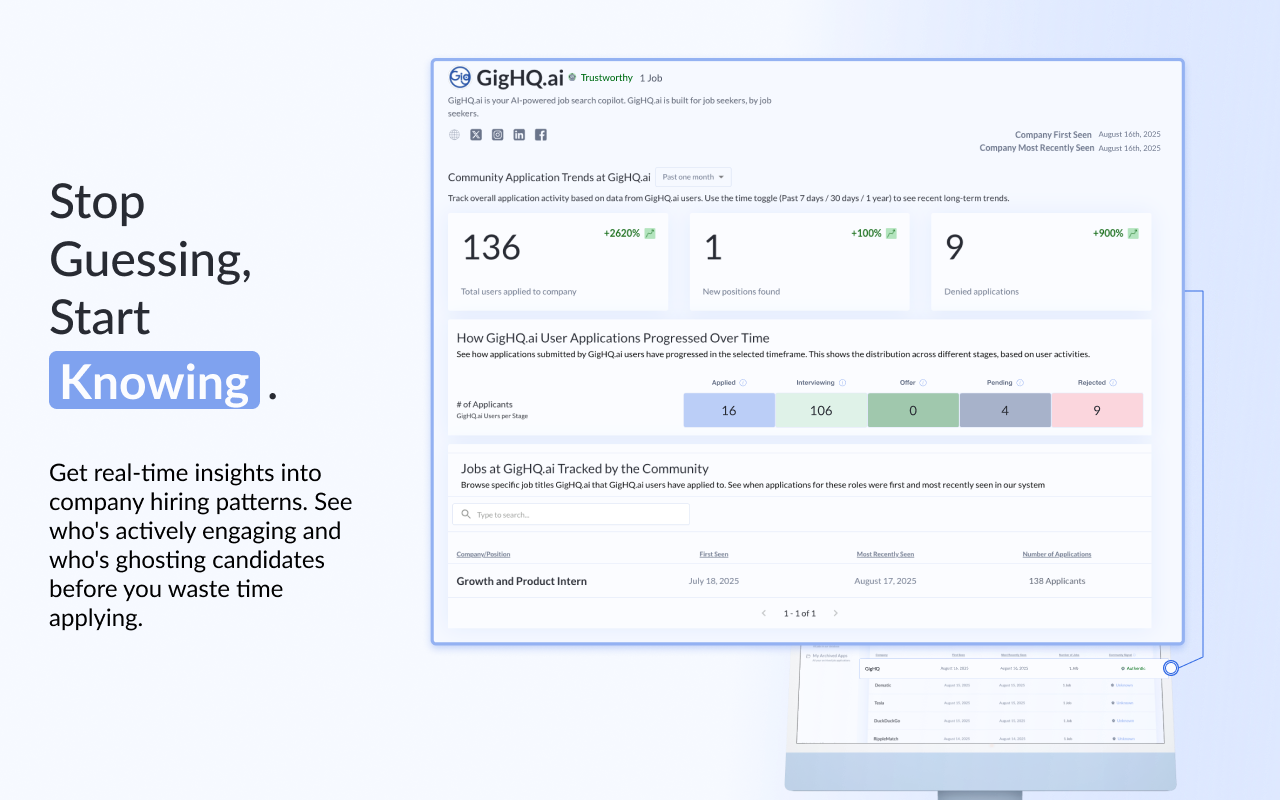Show info for the Applied stage
The width and height of the screenshot is (1280, 800).
tap(743, 383)
